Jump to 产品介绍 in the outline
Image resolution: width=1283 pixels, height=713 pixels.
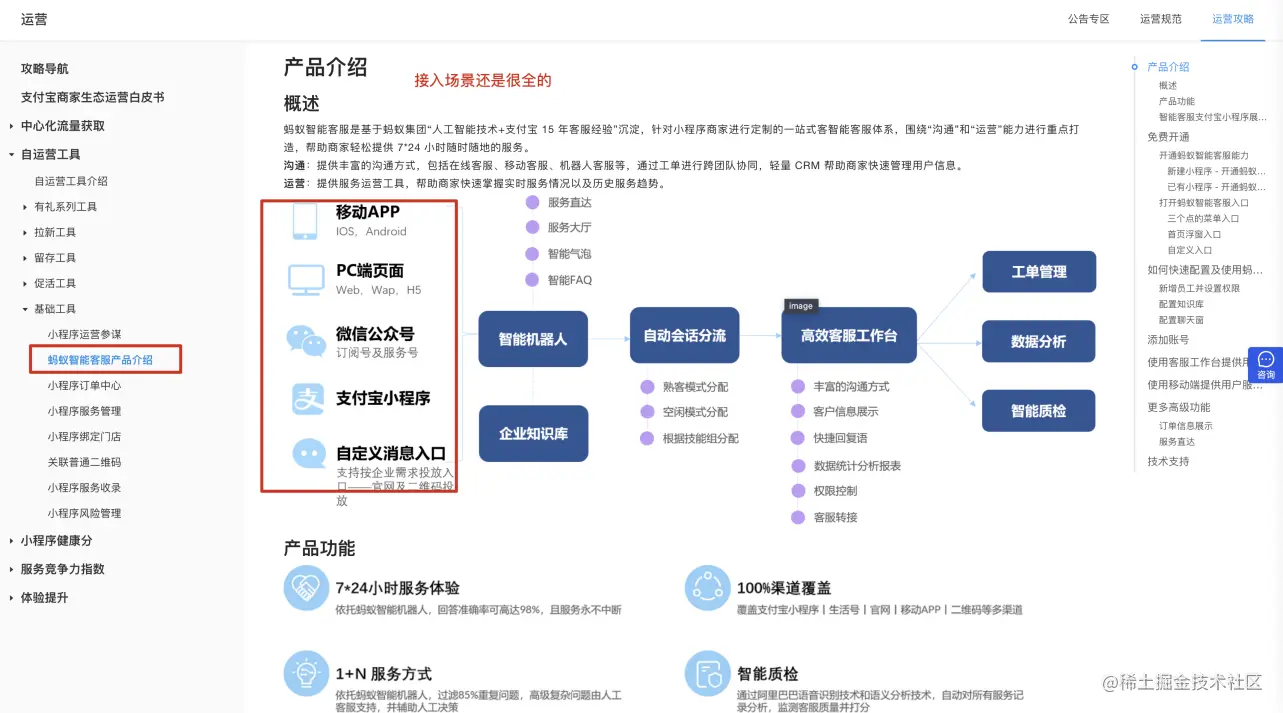point(1168,67)
